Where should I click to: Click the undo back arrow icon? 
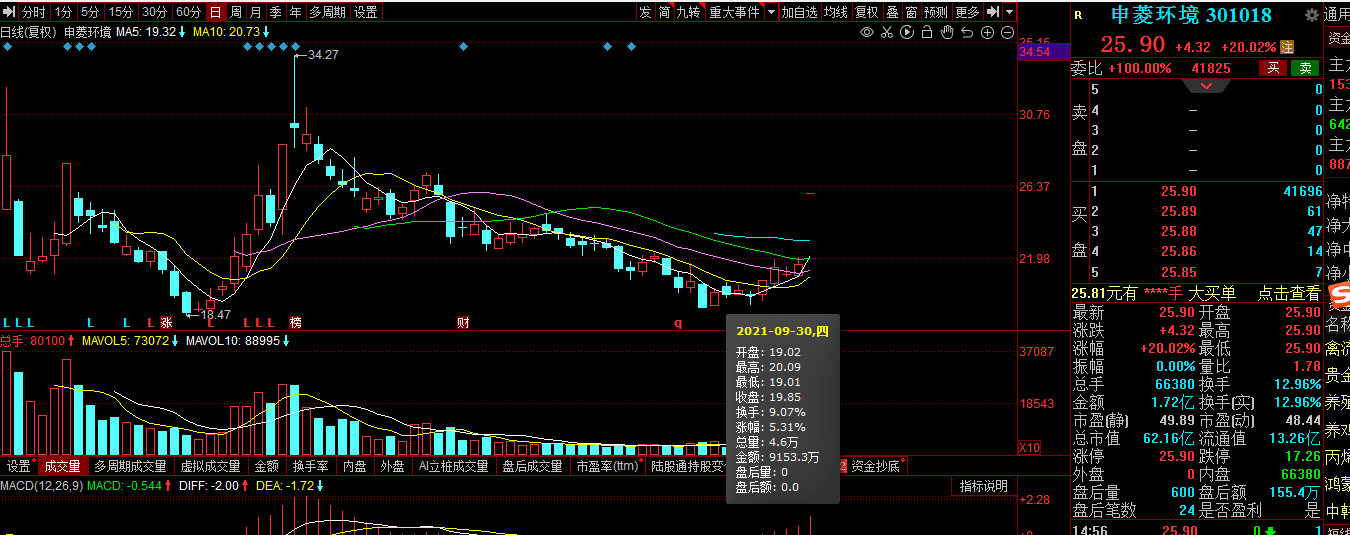[x=966, y=32]
